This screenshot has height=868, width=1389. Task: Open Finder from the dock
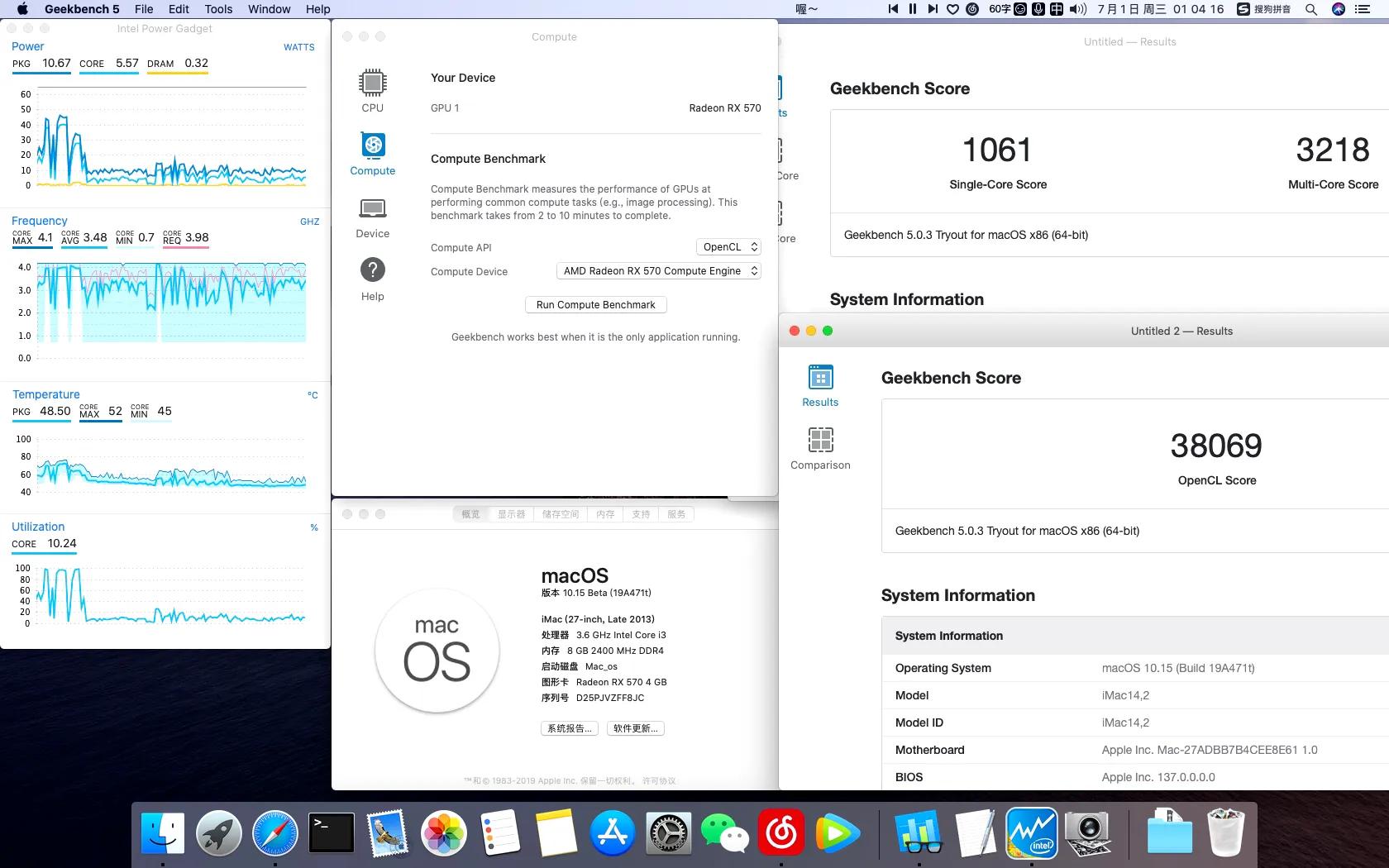click(163, 832)
